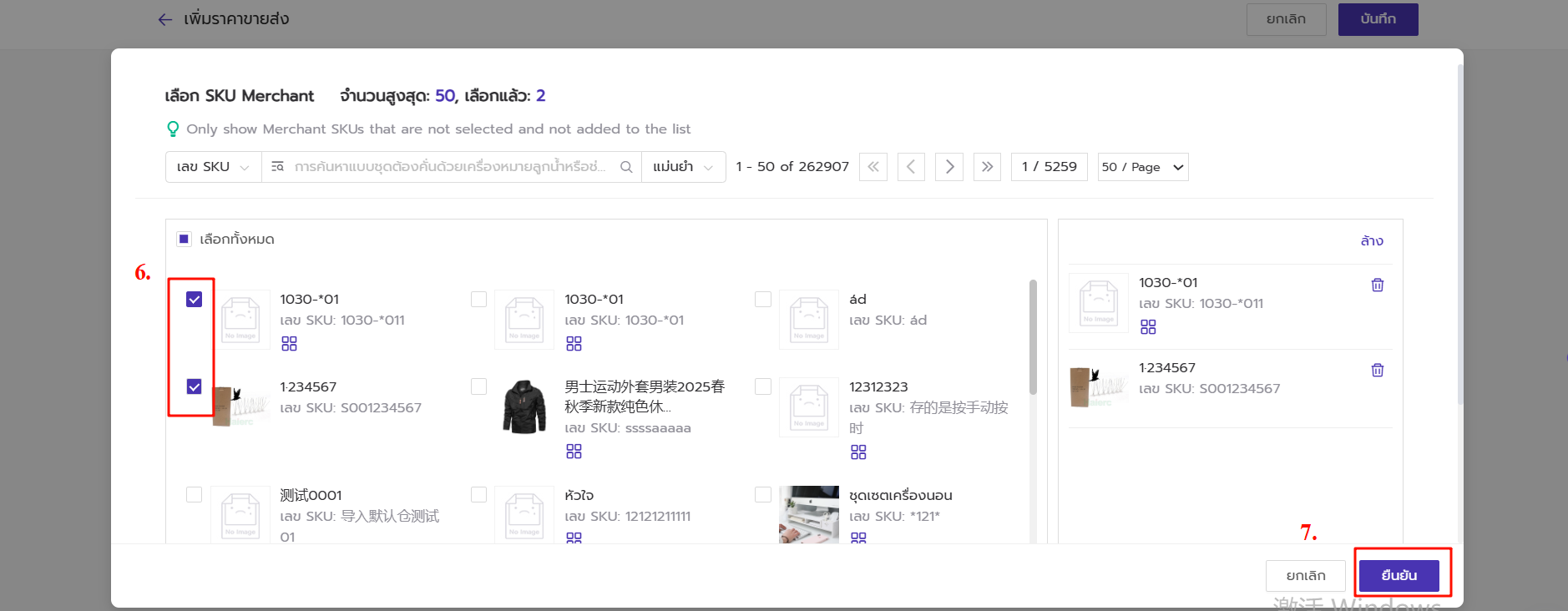Click ยกเลิก in the dialog footer
This screenshot has height=611, width=1568.
[x=1306, y=575]
